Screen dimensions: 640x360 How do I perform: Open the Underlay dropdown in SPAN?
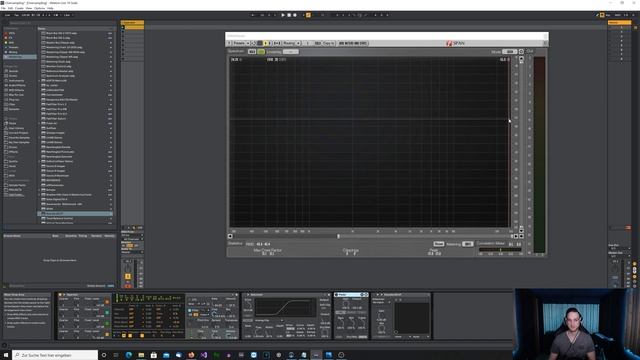(x=291, y=51)
